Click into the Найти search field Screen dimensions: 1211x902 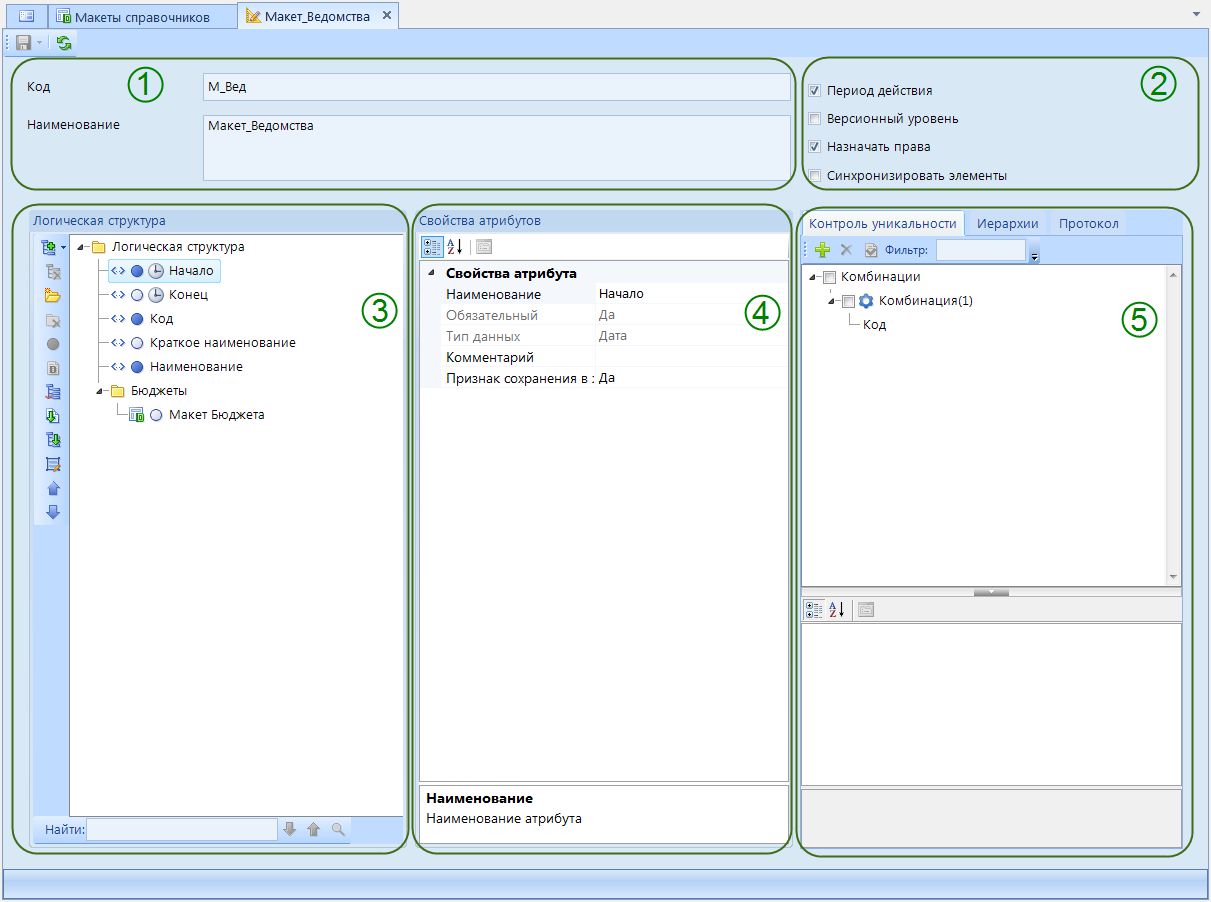click(181, 829)
